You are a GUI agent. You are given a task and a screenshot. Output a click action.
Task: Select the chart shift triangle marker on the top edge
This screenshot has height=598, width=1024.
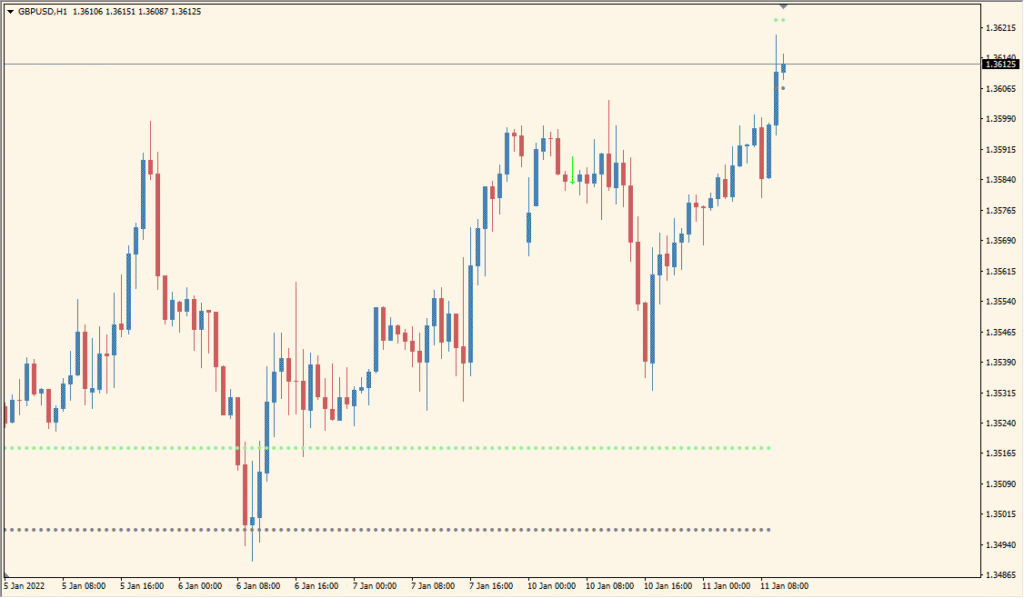783,7
